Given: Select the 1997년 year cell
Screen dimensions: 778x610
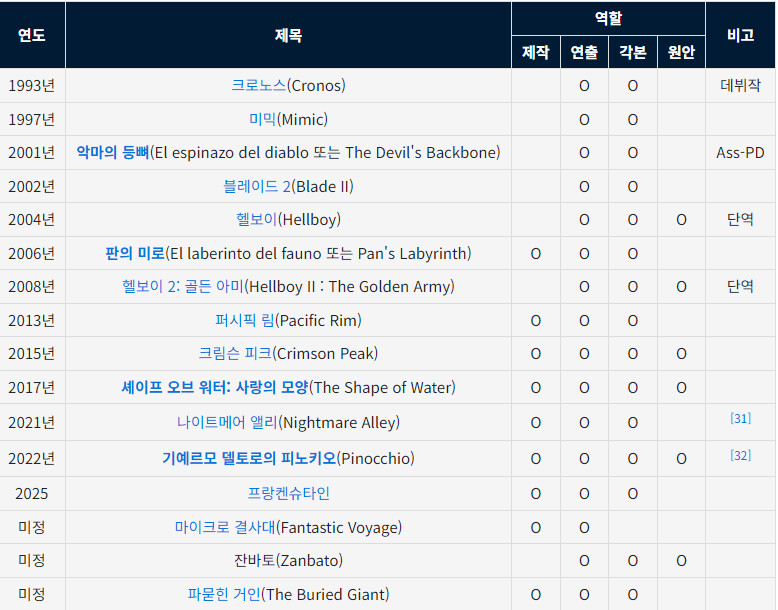Looking at the screenshot, I should point(32,119).
